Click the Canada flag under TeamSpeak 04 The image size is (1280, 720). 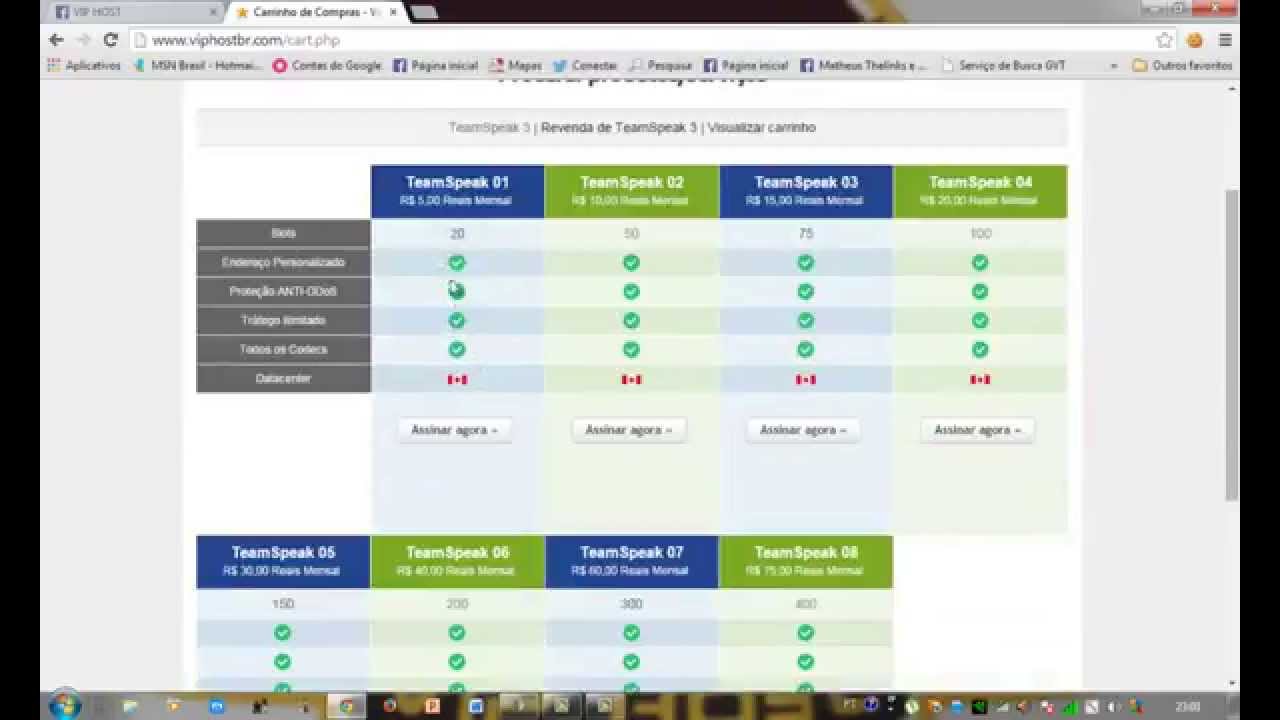tap(980, 379)
